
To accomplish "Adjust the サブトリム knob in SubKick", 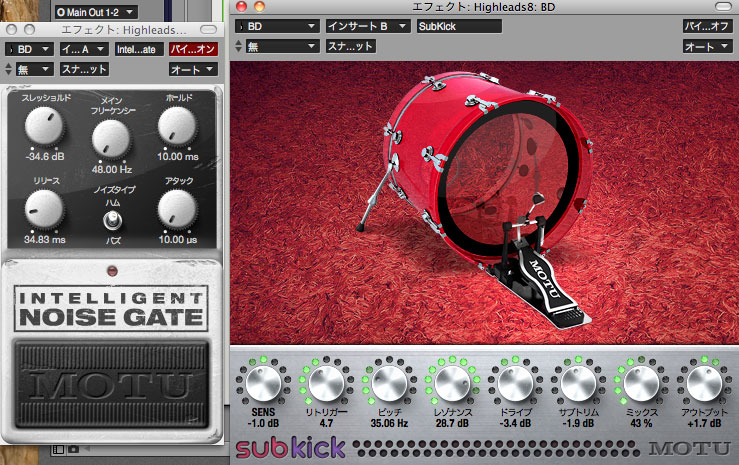I will (x=578, y=383).
